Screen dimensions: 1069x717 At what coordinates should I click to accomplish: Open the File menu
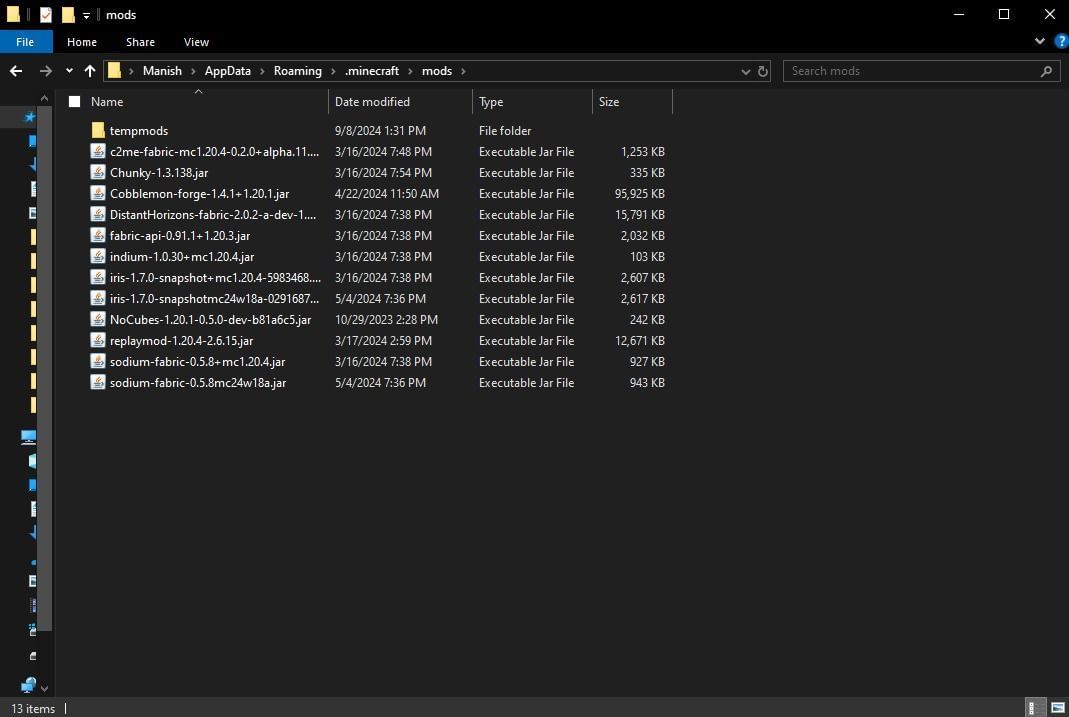(24, 42)
